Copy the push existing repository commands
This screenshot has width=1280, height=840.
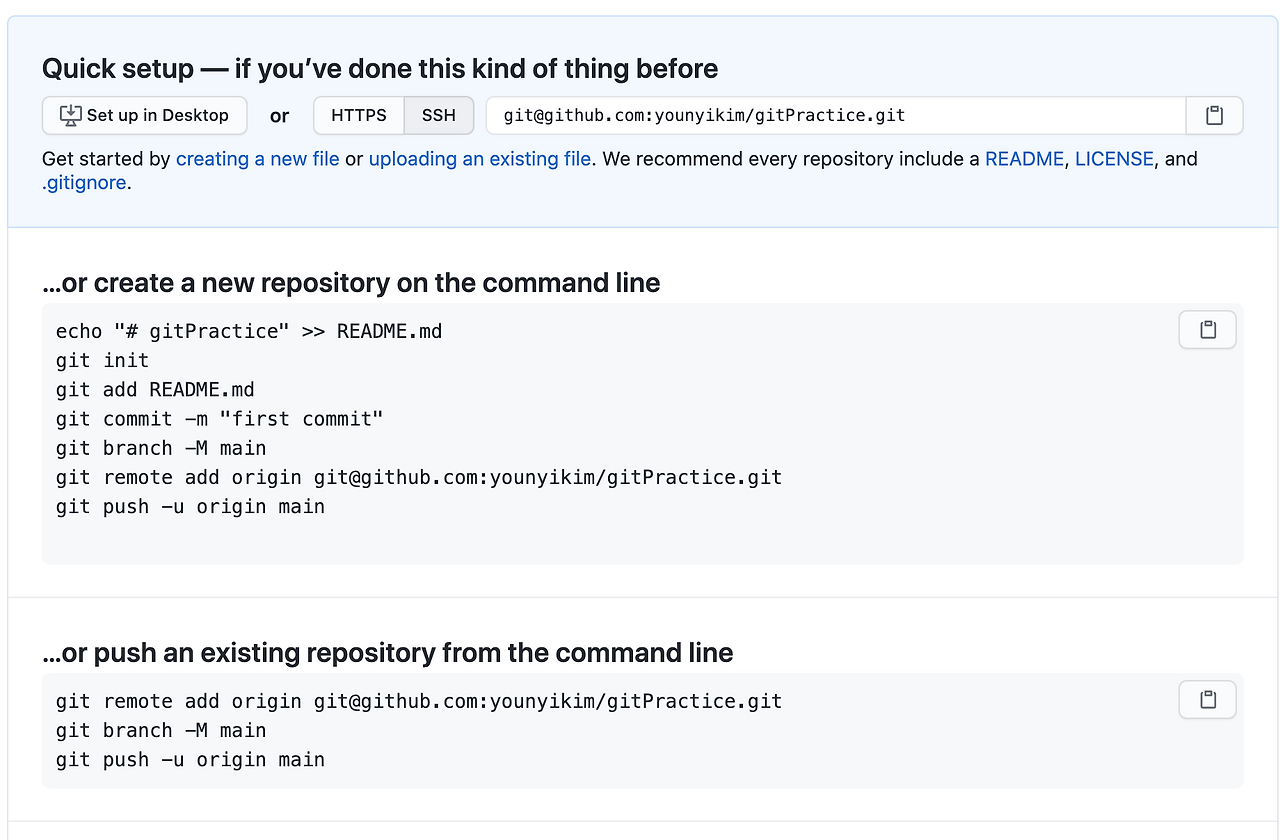click(1207, 699)
